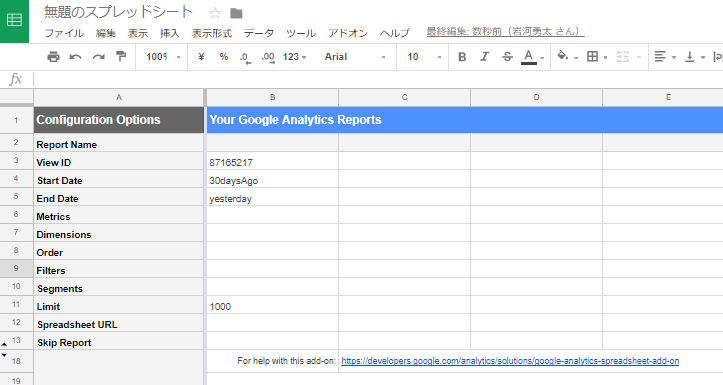Select the Spreadsheet URL label cell
The height and width of the screenshot is (385, 723).
coord(119,324)
